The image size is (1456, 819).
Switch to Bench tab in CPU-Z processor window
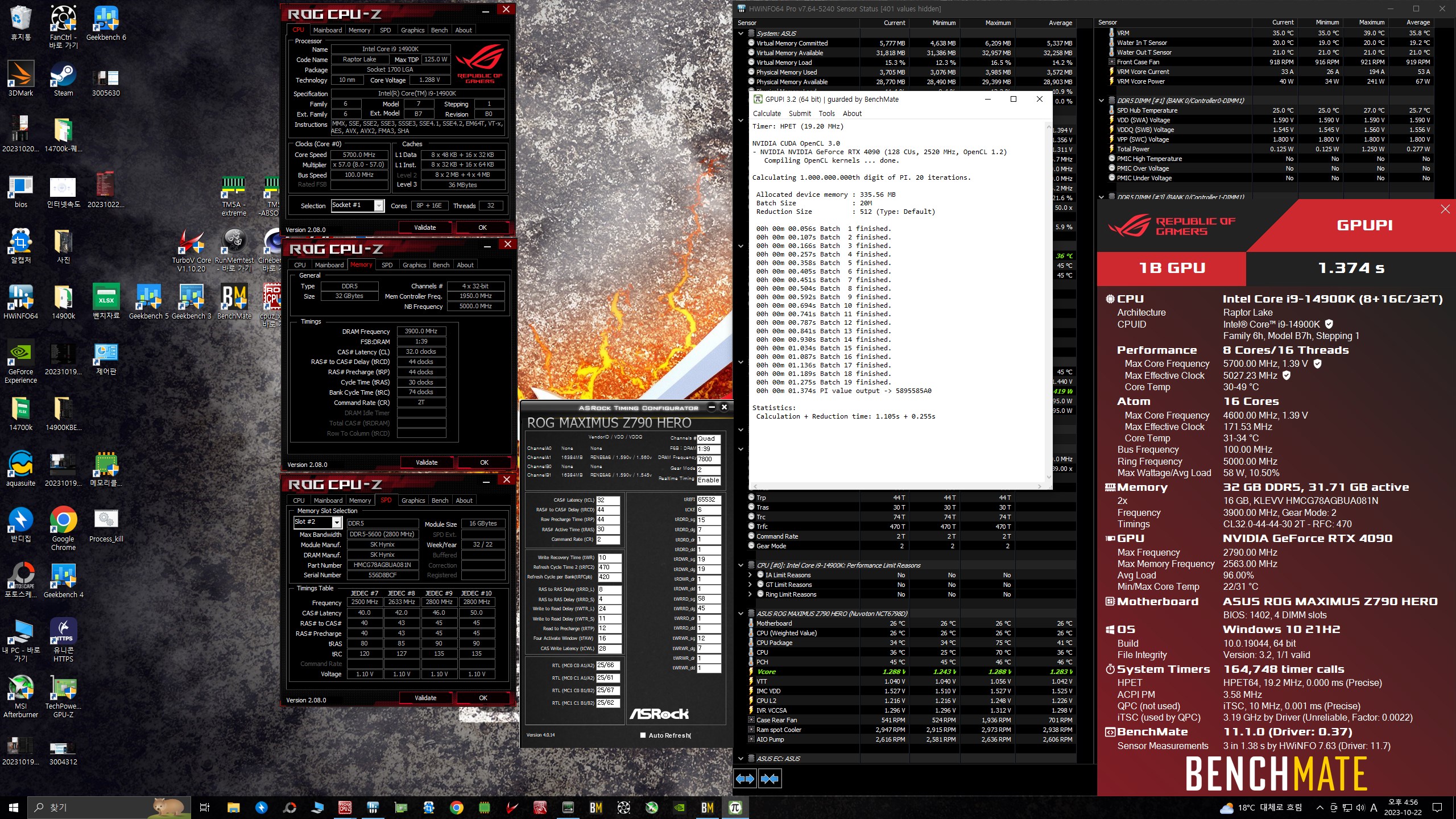pyautogui.click(x=439, y=30)
